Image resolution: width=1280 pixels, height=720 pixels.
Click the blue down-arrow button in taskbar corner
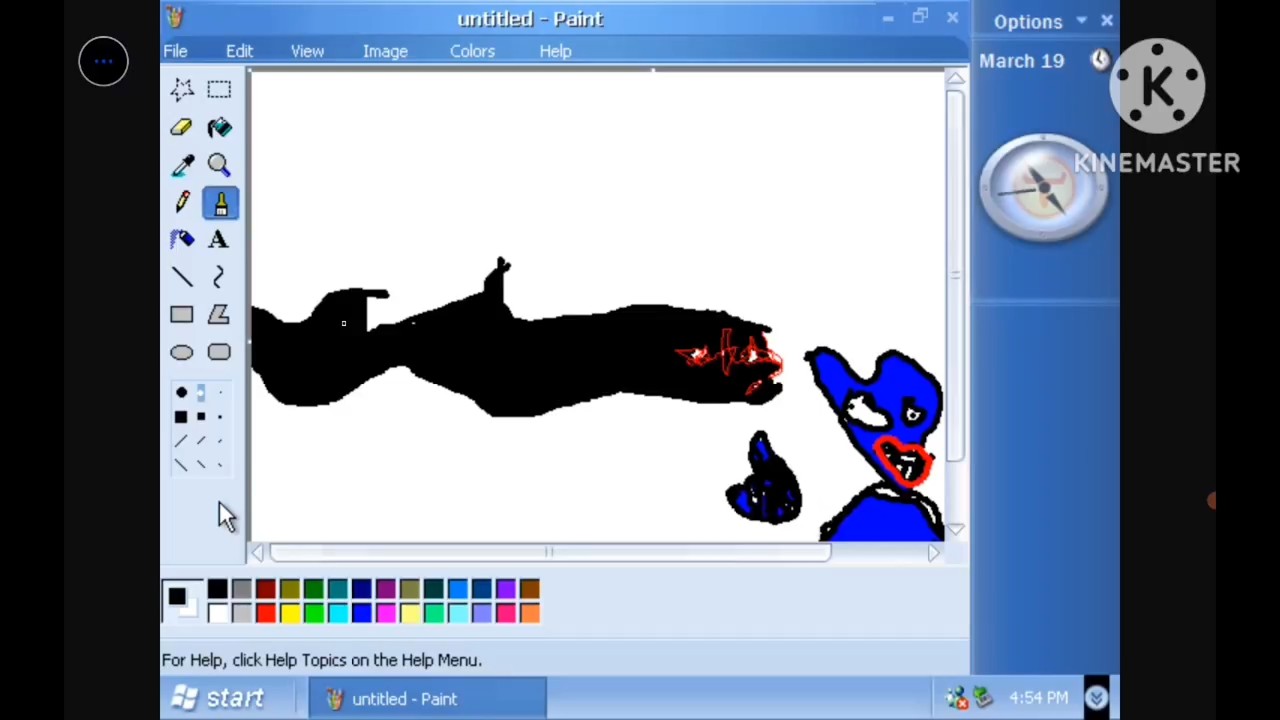(1096, 698)
